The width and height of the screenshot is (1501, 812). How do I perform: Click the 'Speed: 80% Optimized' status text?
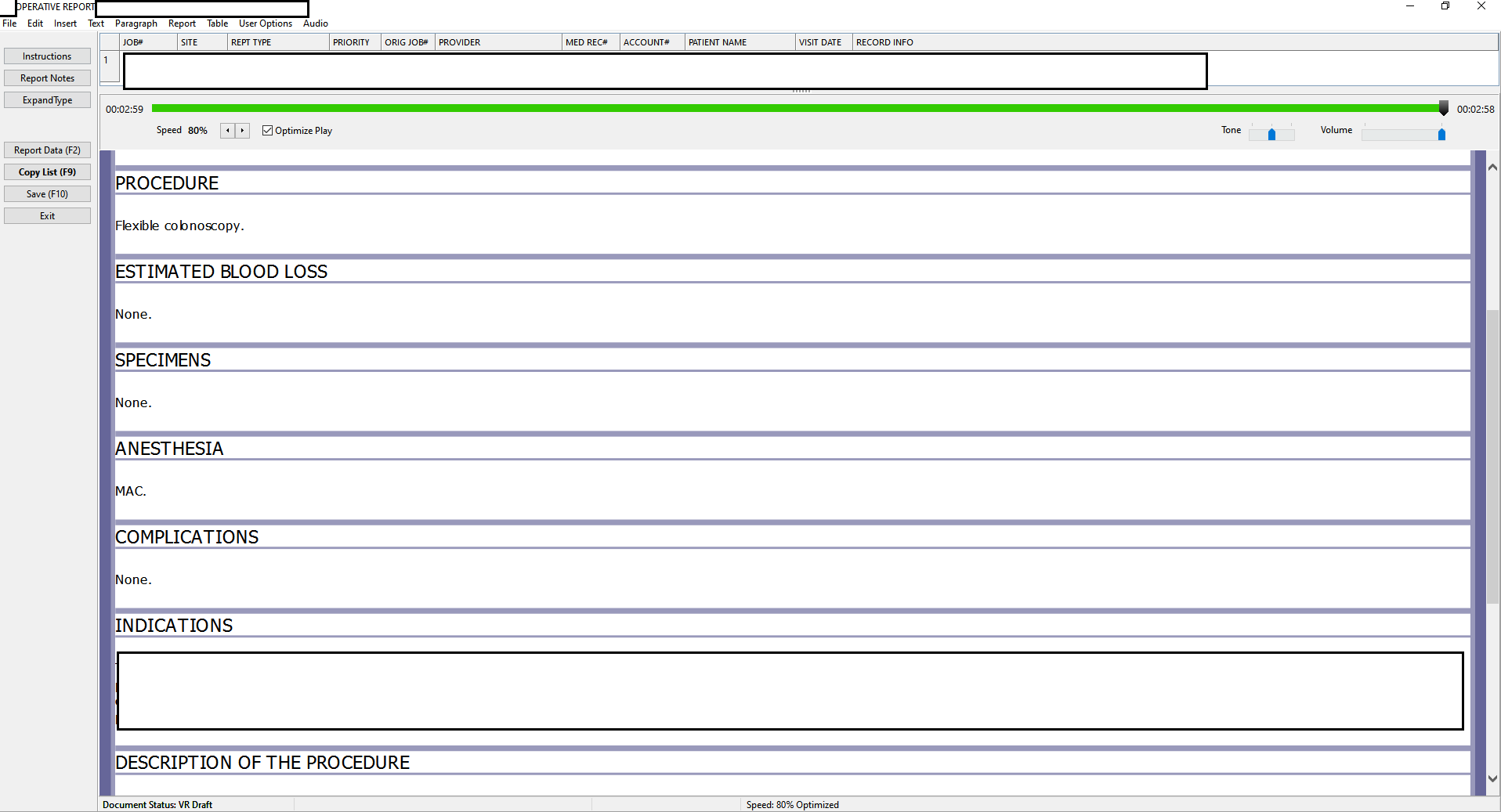pyautogui.click(x=792, y=805)
